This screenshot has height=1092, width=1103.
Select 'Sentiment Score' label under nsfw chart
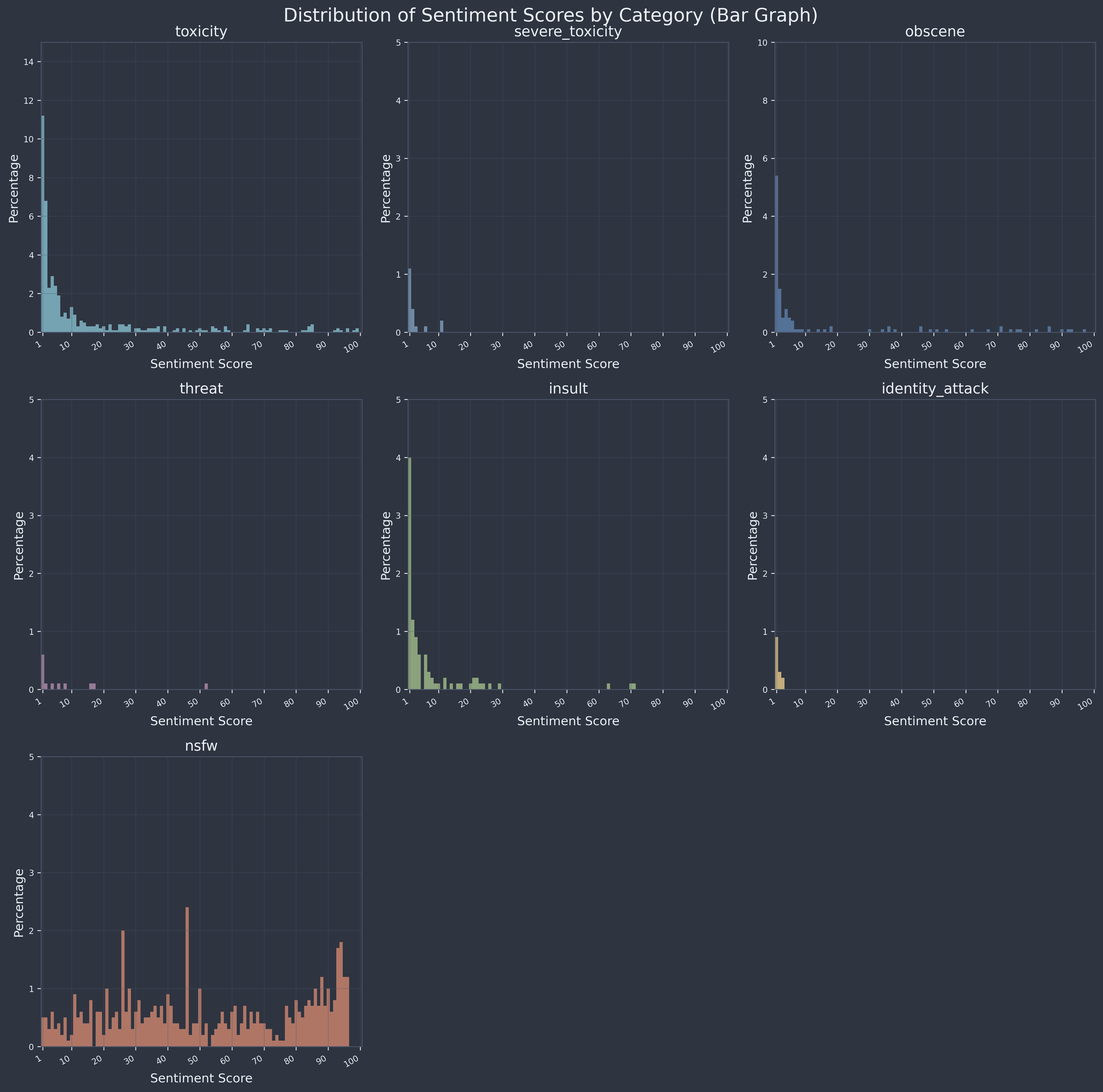pyautogui.click(x=201, y=1078)
